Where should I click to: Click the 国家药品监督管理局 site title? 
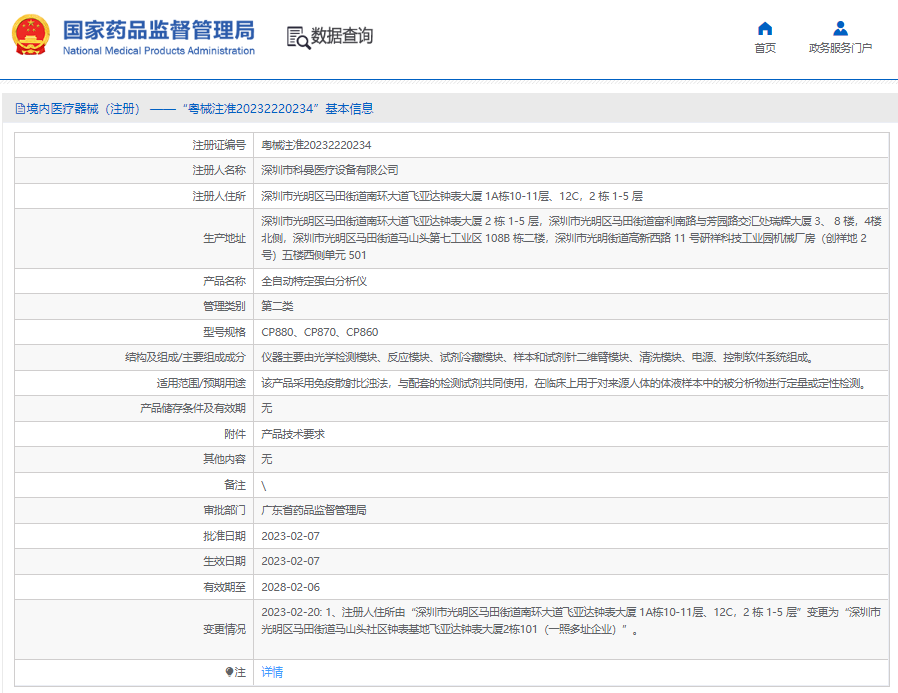click(158, 29)
